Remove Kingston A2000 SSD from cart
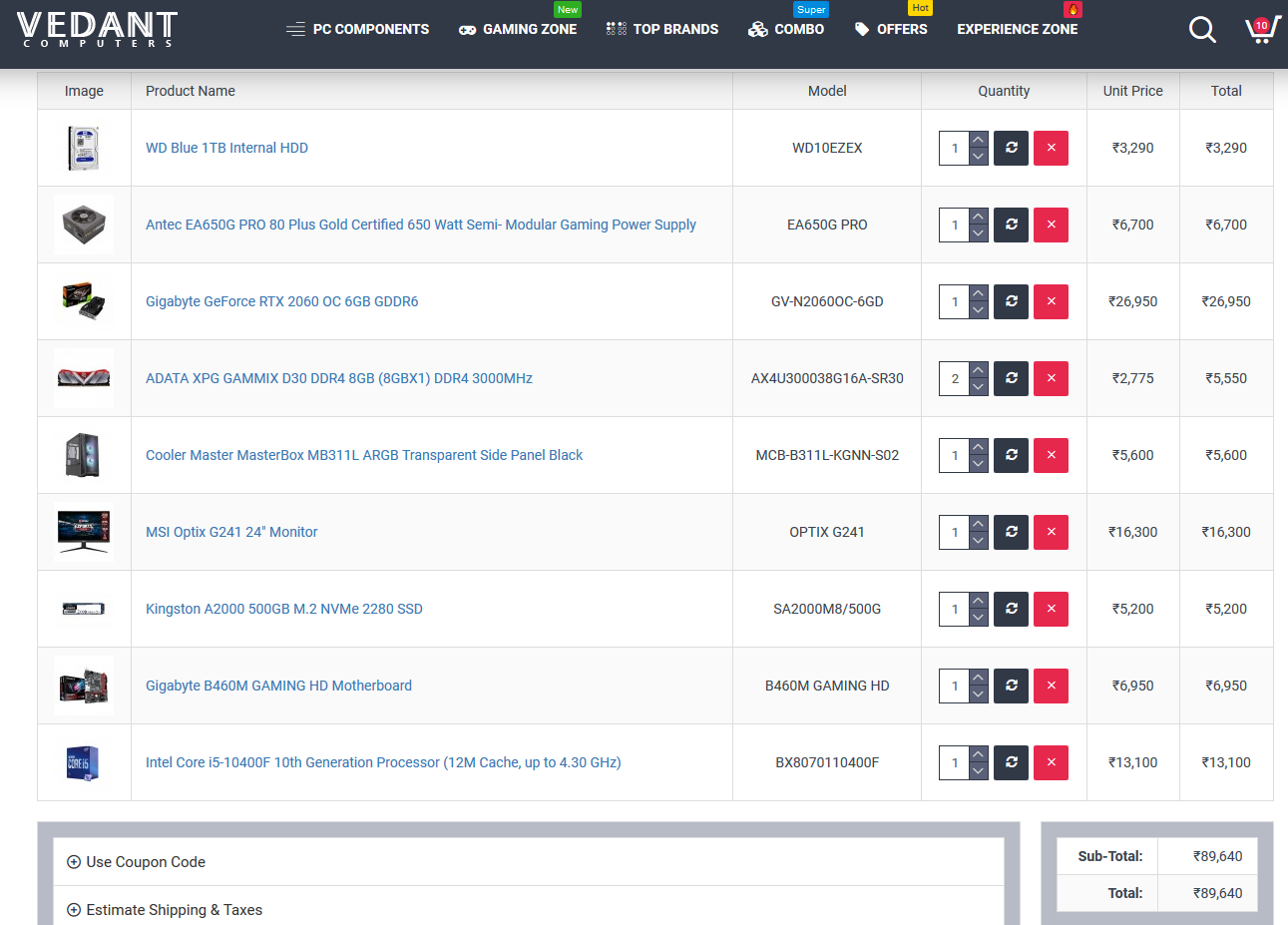1288x925 pixels. click(x=1051, y=609)
